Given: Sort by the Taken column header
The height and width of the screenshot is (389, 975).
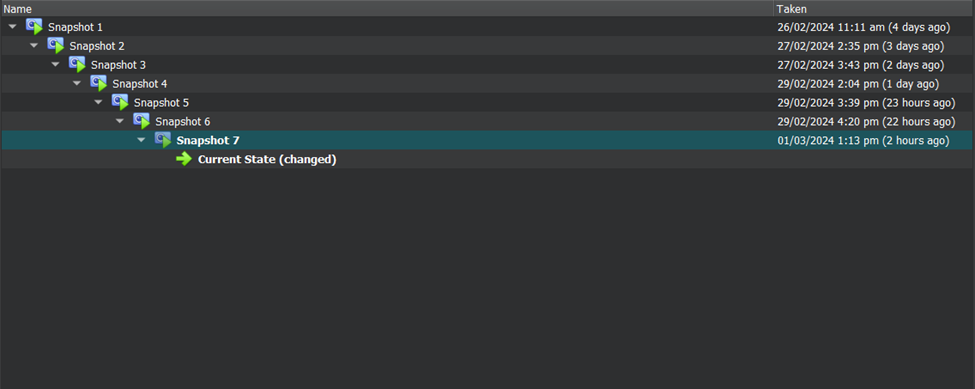Looking at the screenshot, I should tap(874, 9).
